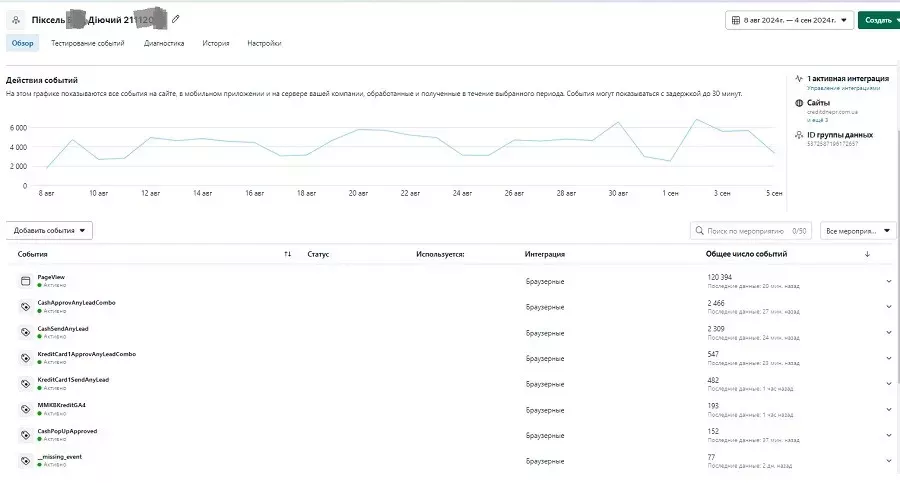
Task: Expand the CashApprovAnyLeadCombo row chevron
Action: 889,307
